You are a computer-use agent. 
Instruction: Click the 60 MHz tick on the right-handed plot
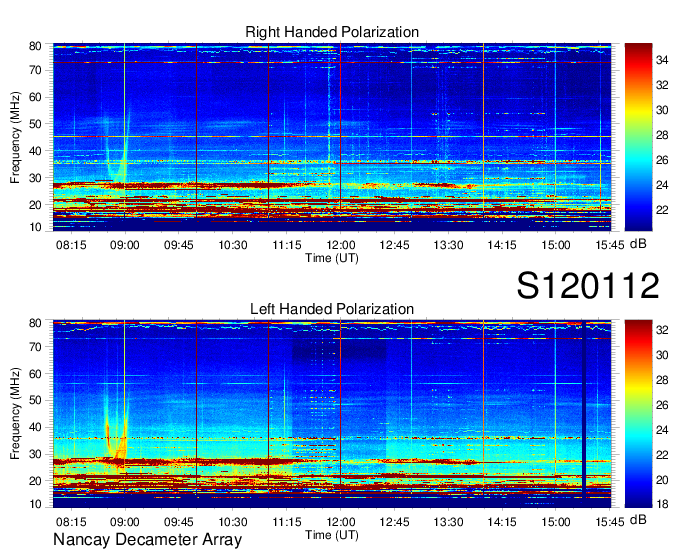coord(35,97)
